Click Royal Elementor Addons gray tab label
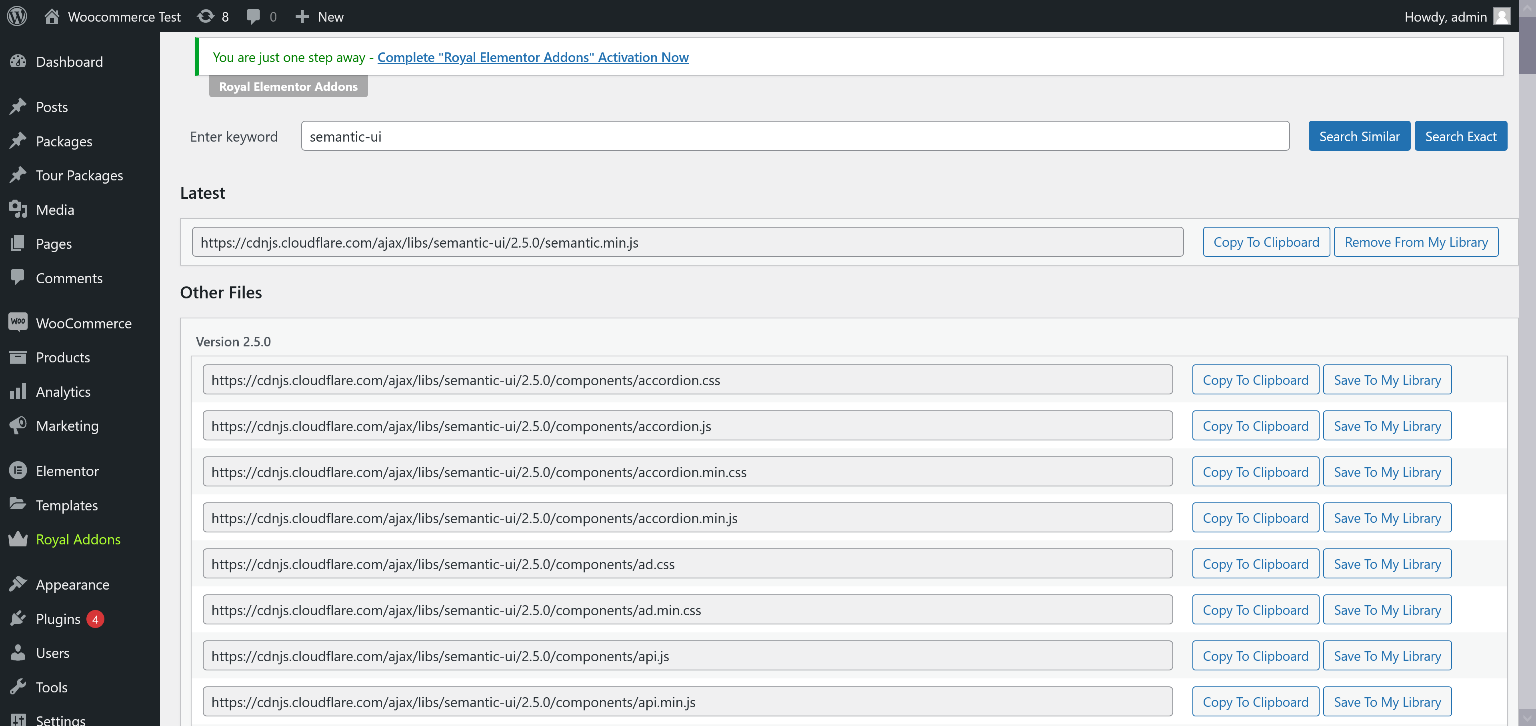This screenshot has width=1536, height=726. pos(288,87)
